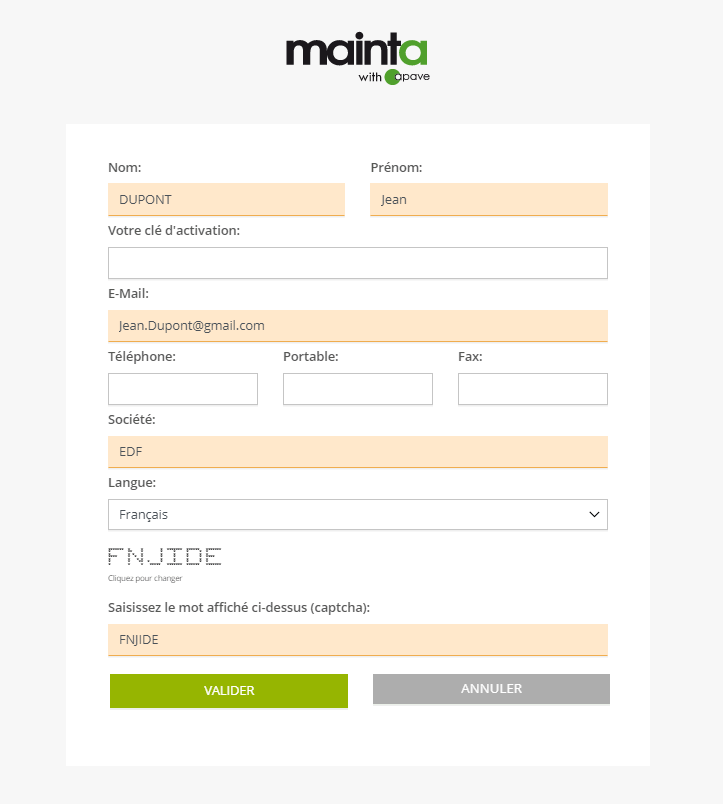Viewport: 723px width, 804px height.
Task: Focus the empty Fax input box
Action: tap(533, 389)
